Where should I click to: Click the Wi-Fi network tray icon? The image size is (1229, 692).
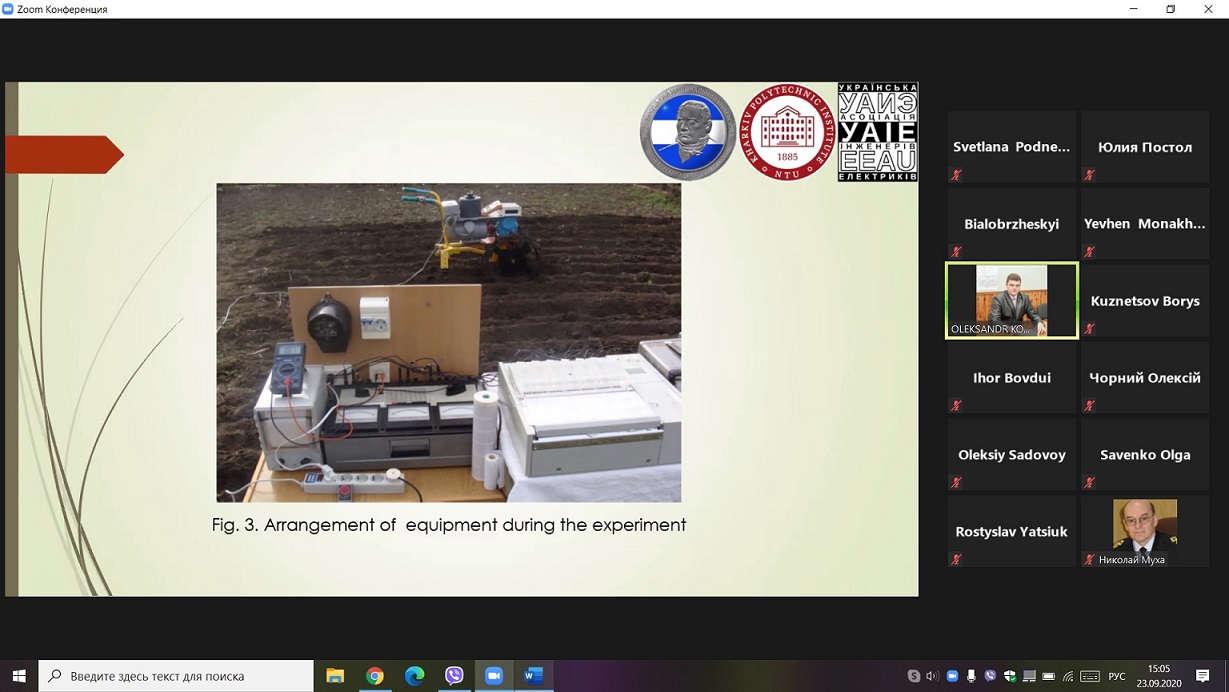[x=1068, y=677]
